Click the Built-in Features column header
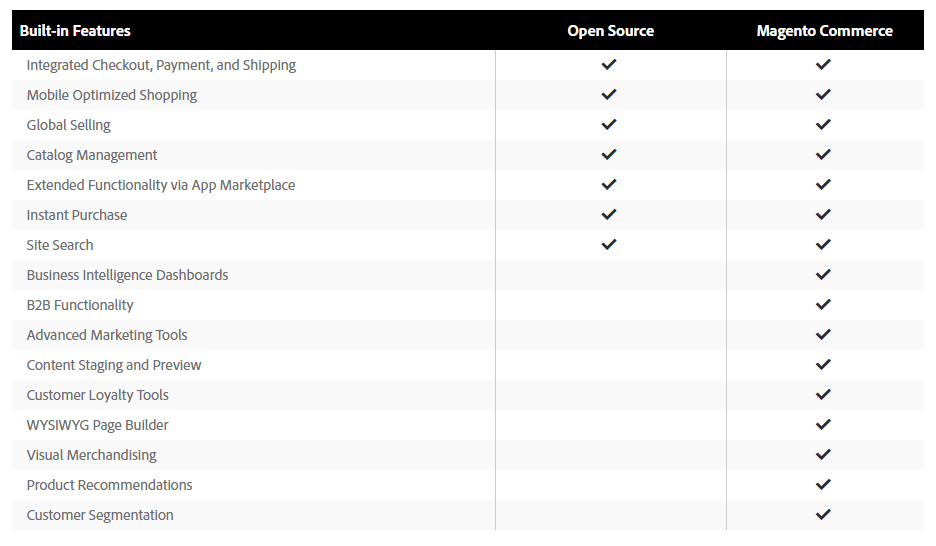This screenshot has height=546, width=936. [x=75, y=31]
